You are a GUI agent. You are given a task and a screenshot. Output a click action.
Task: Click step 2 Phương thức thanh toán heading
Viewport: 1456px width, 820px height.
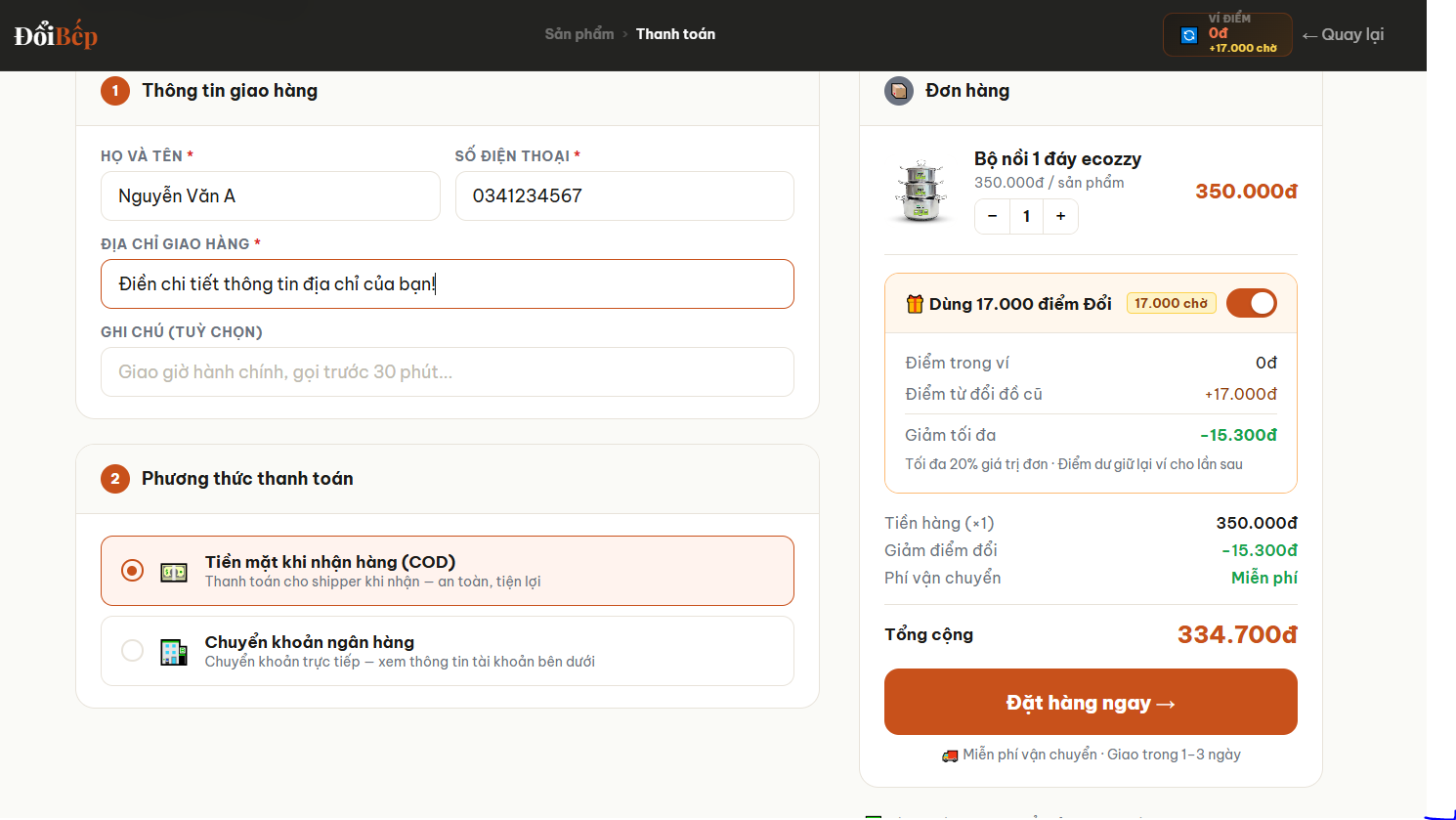pos(247,479)
